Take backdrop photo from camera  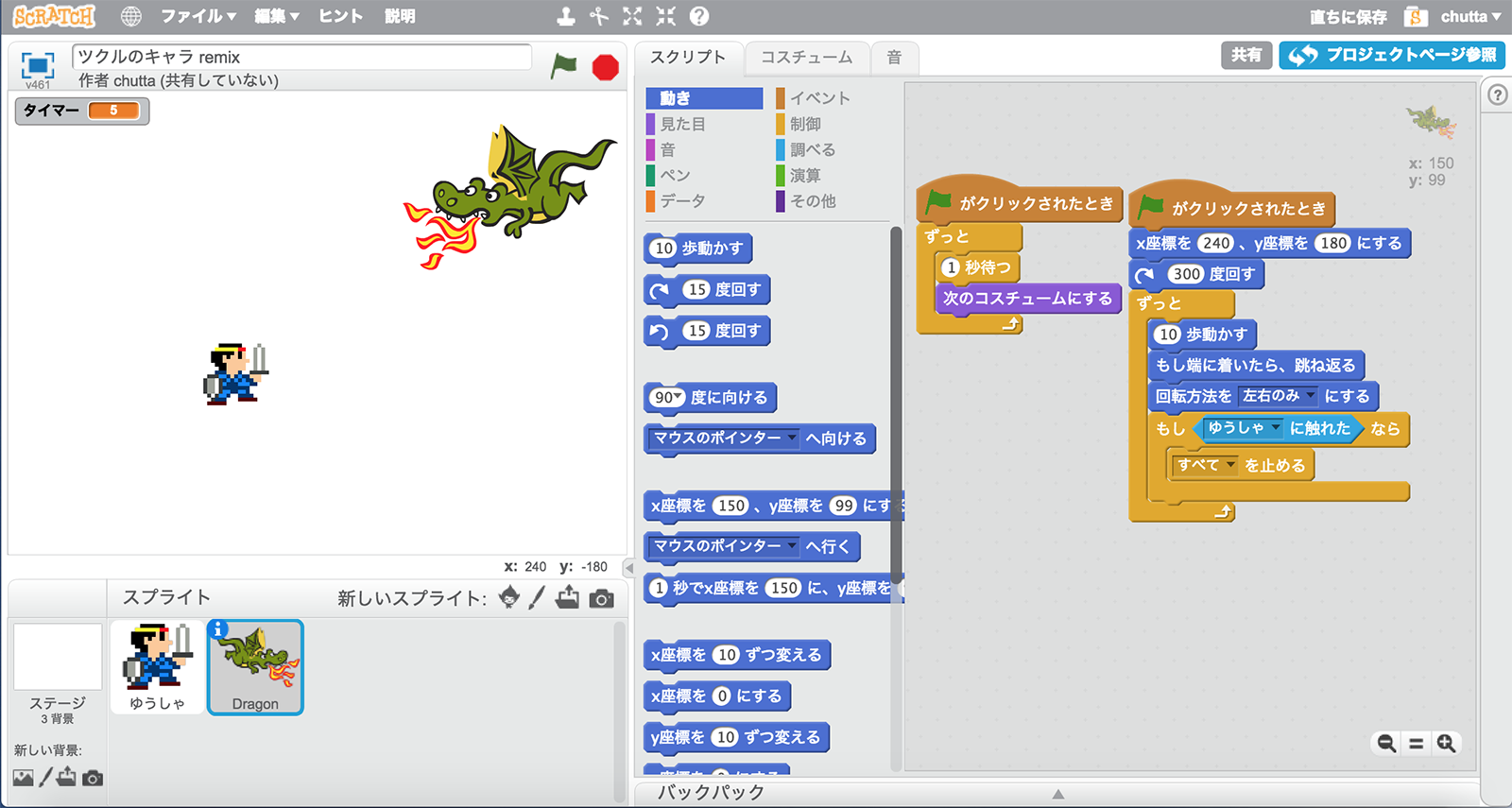tap(92, 778)
